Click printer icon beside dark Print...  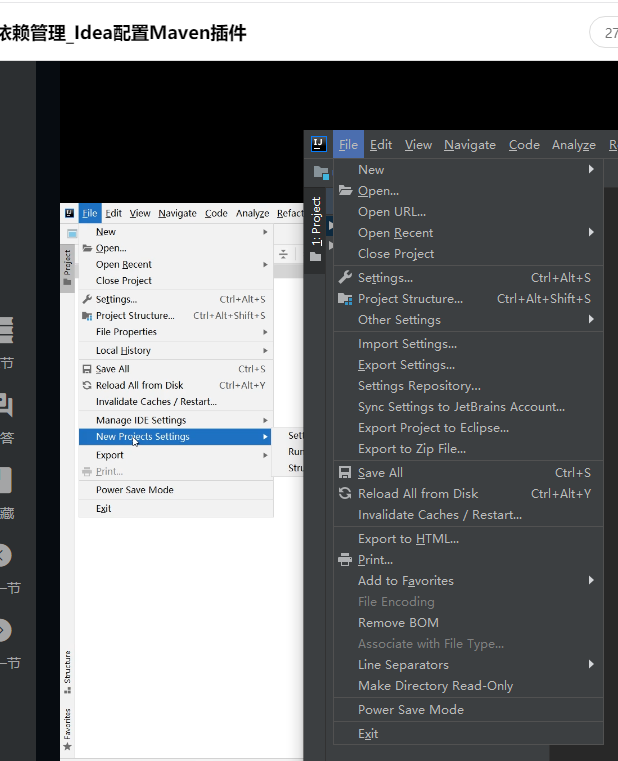coord(345,560)
